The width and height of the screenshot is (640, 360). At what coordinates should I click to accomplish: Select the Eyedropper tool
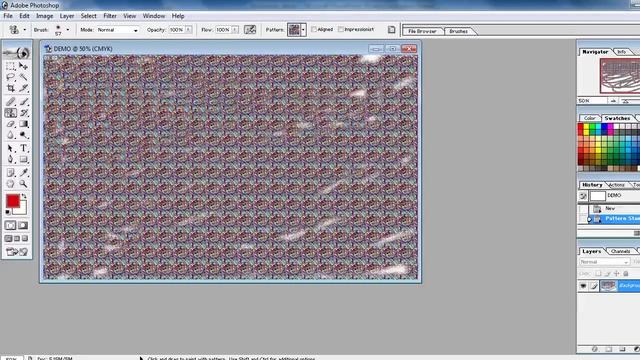click(23, 173)
